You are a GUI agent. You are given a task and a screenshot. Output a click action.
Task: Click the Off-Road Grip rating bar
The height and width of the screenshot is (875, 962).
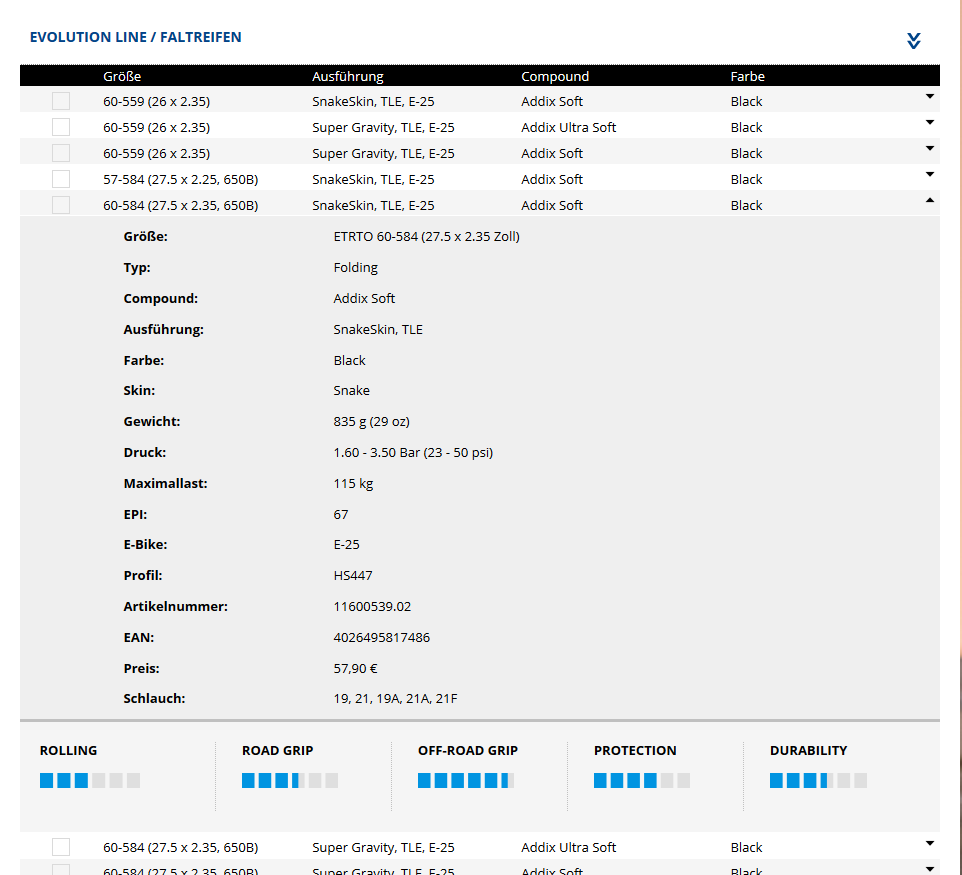pyautogui.click(x=466, y=781)
